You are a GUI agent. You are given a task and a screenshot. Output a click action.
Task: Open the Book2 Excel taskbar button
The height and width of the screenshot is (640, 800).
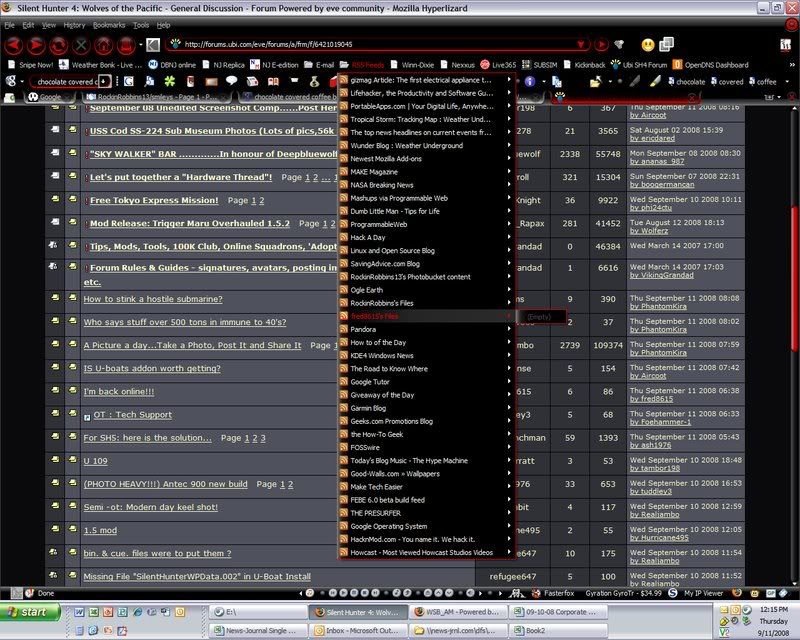tap(560, 631)
